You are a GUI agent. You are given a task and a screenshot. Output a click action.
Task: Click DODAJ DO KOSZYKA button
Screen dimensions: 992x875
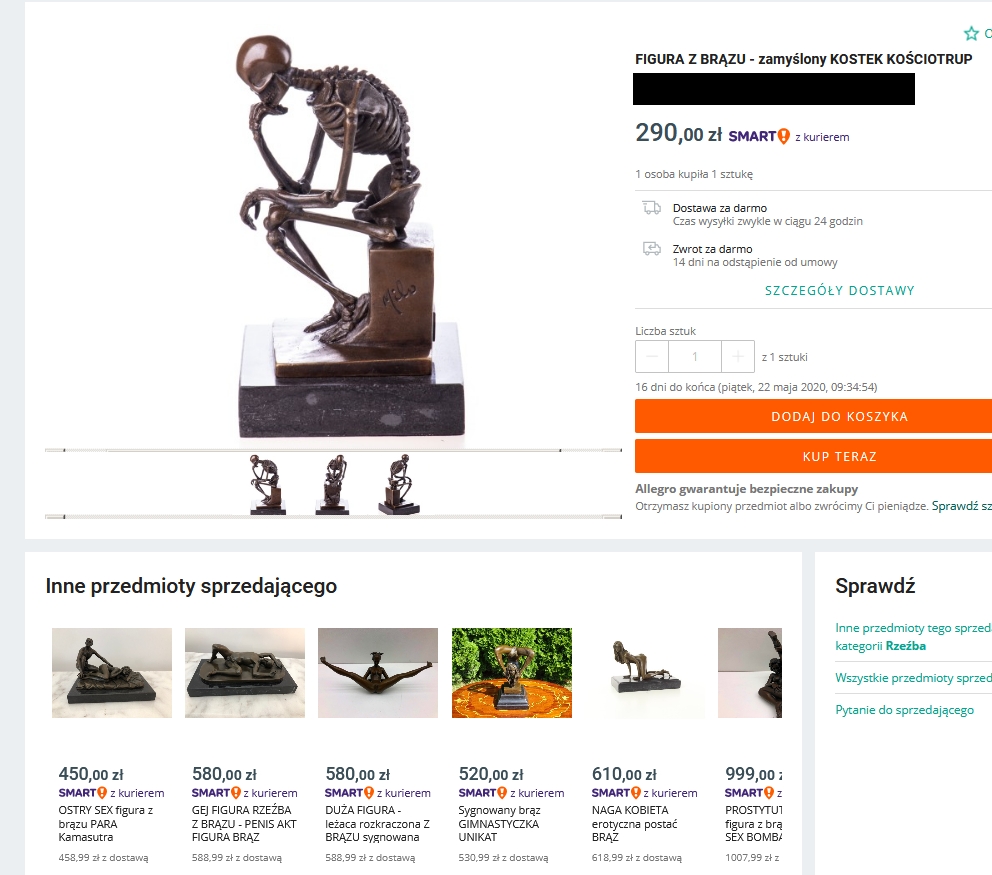point(814,416)
